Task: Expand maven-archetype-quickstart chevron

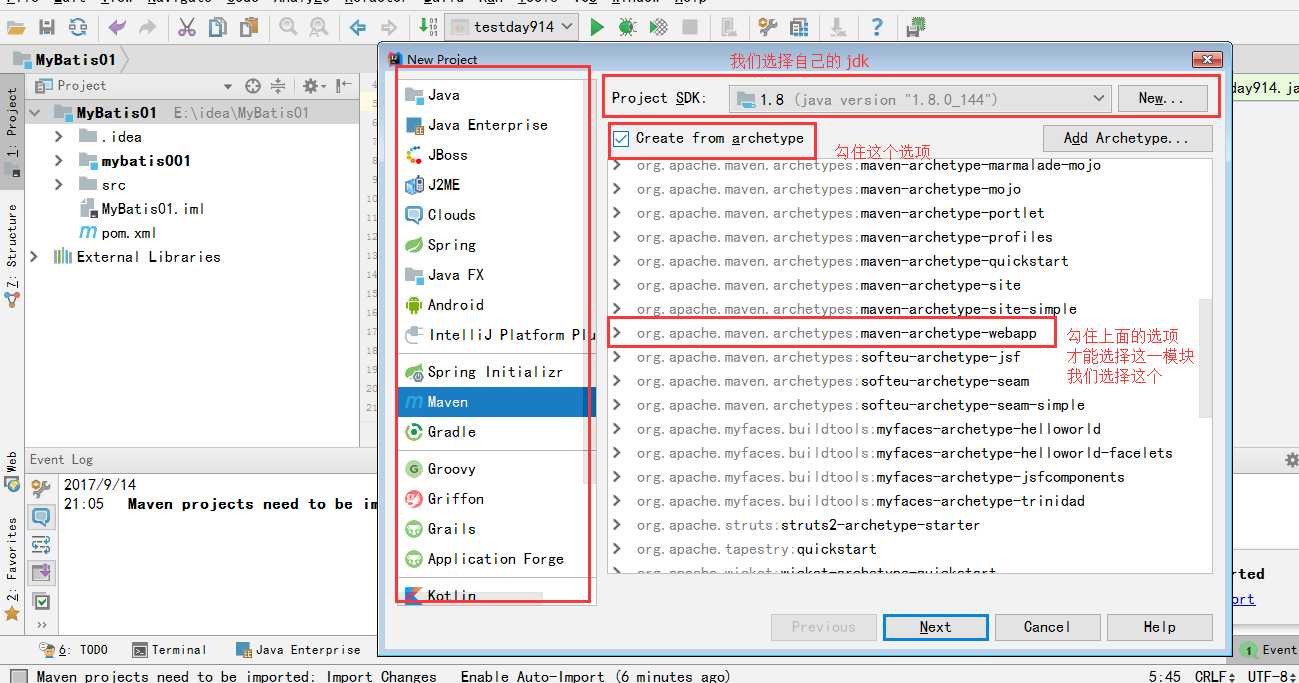Action: pos(618,261)
